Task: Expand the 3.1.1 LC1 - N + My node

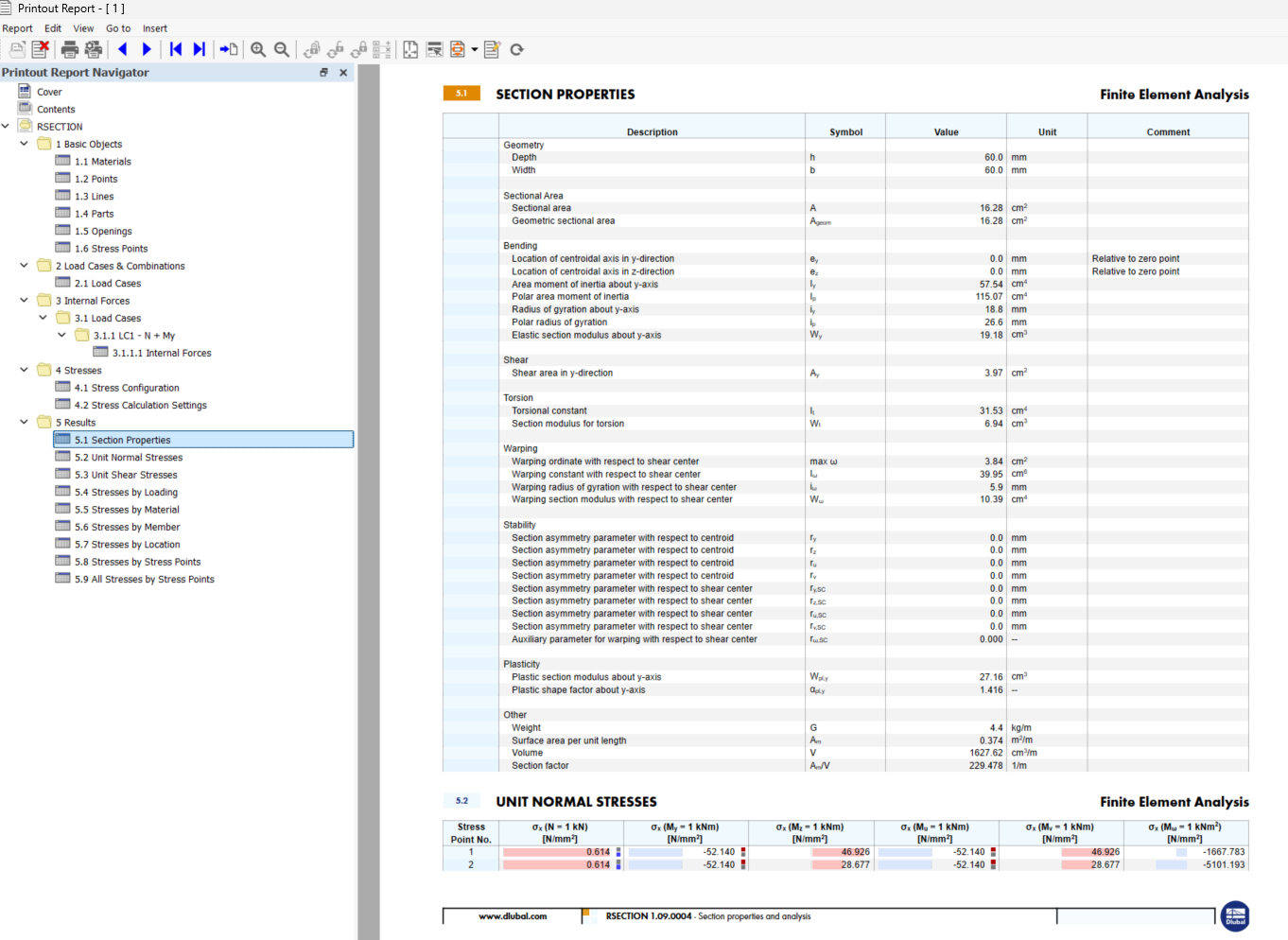Action: coord(61,335)
